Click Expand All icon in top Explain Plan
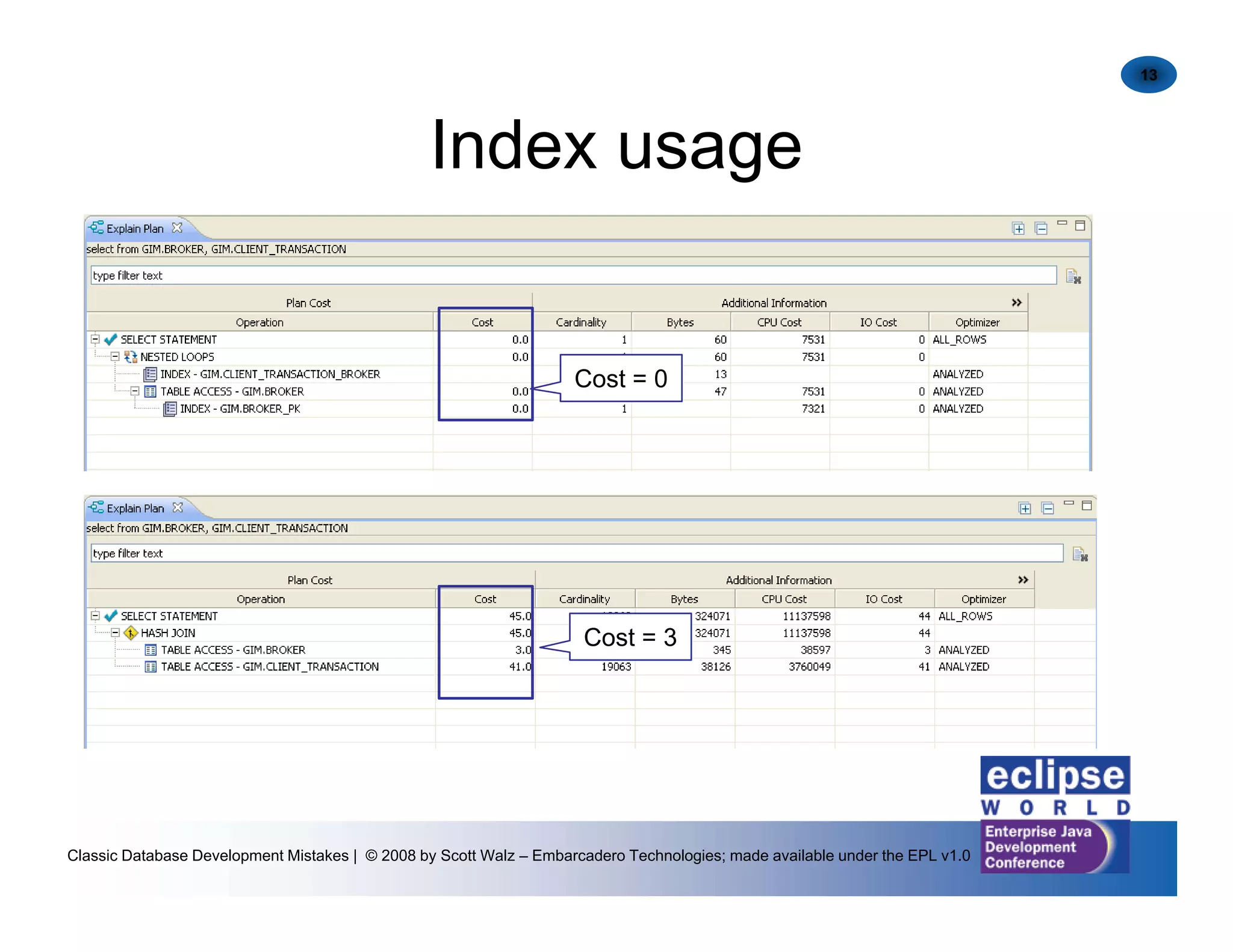 1018,229
